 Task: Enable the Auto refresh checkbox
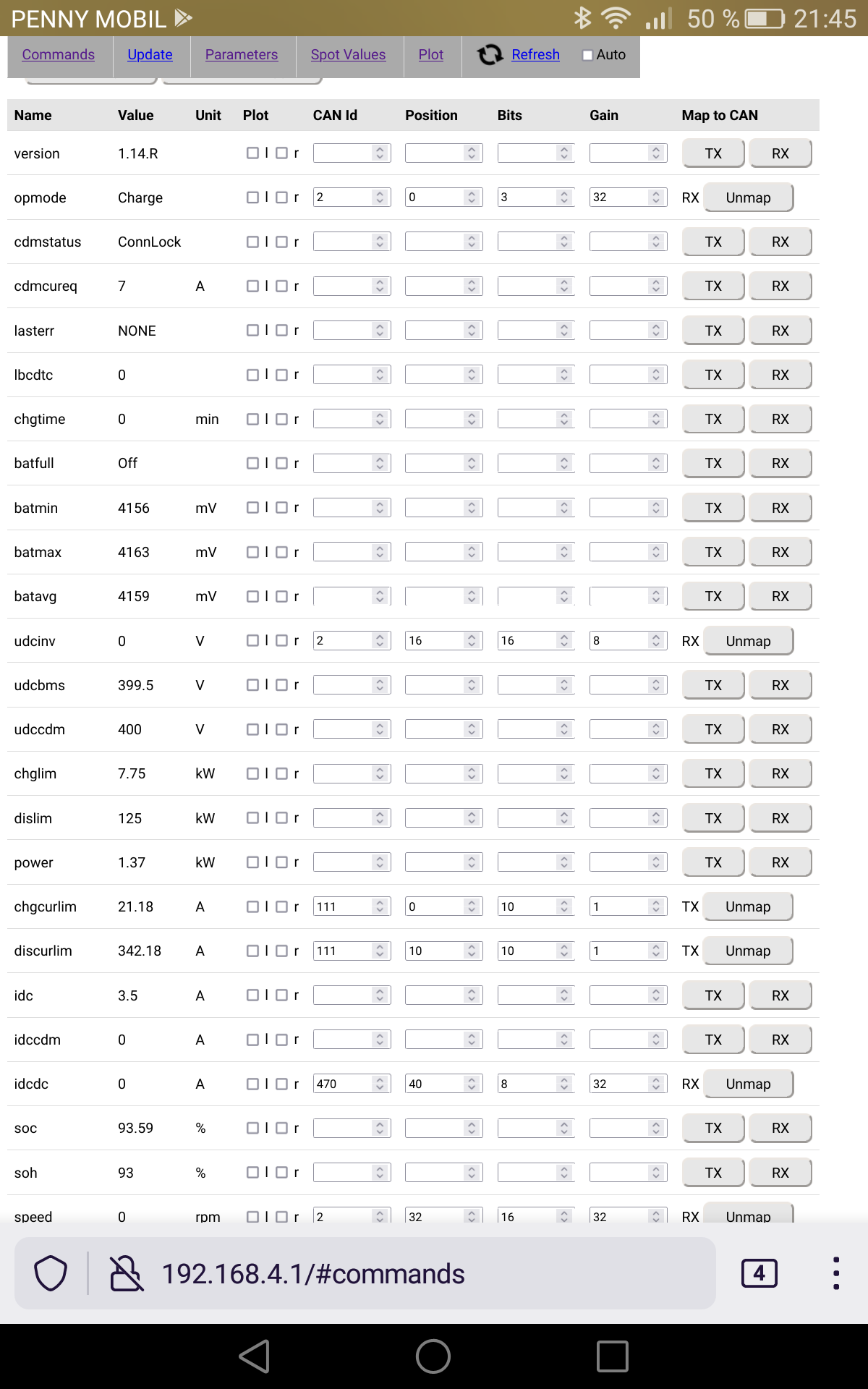(x=587, y=55)
